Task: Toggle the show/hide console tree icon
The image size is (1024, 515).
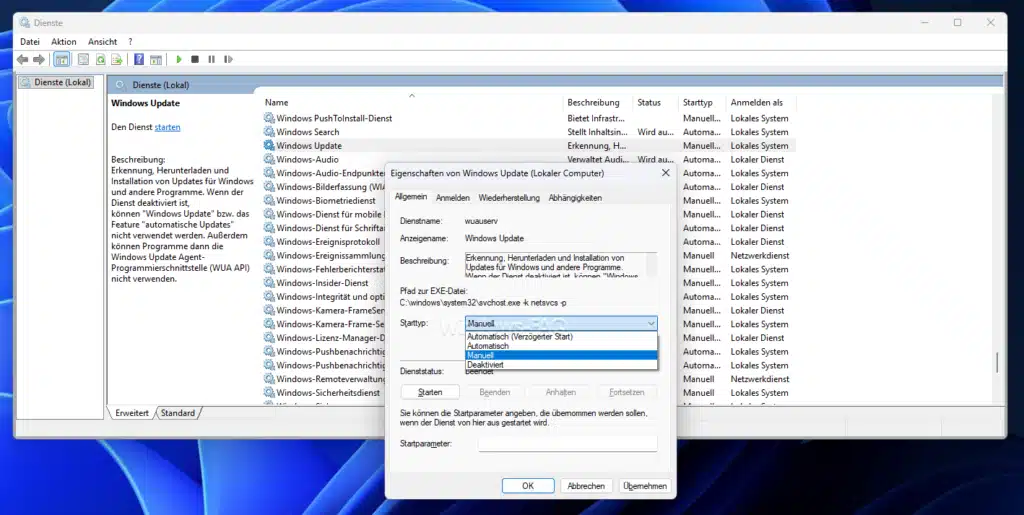Action: point(62,59)
